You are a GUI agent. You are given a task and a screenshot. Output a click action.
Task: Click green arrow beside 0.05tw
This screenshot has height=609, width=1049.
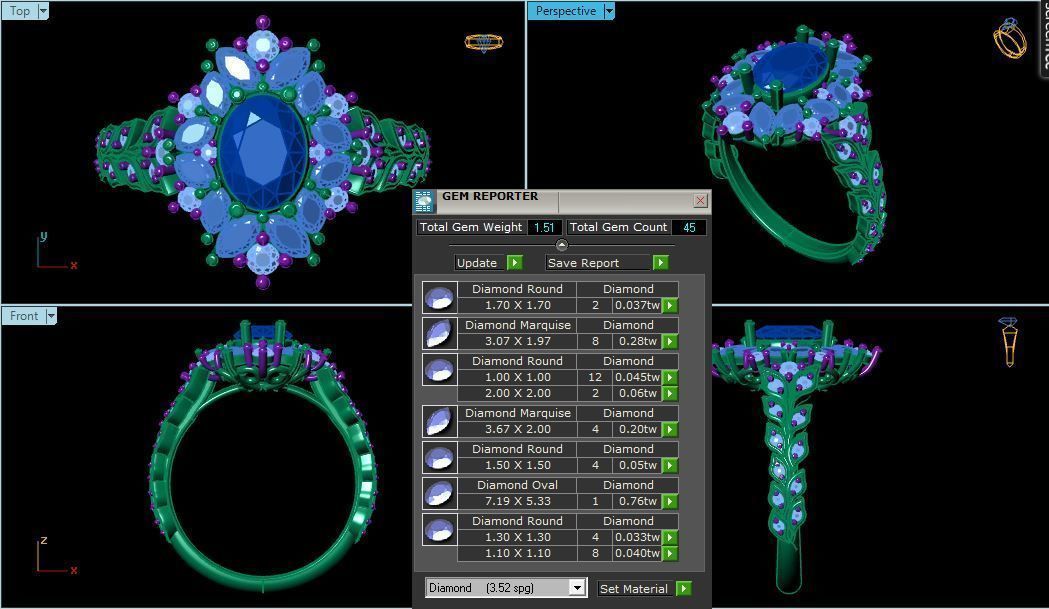pos(670,466)
